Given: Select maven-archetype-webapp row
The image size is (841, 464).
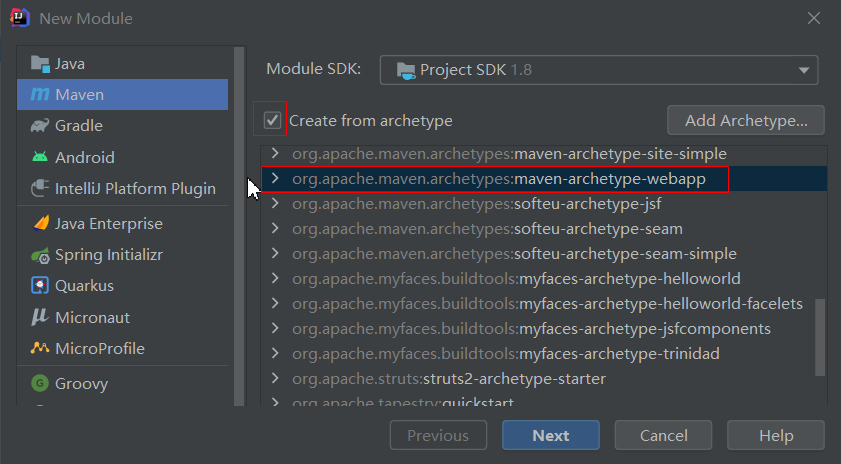Looking at the screenshot, I should coord(544,179).
